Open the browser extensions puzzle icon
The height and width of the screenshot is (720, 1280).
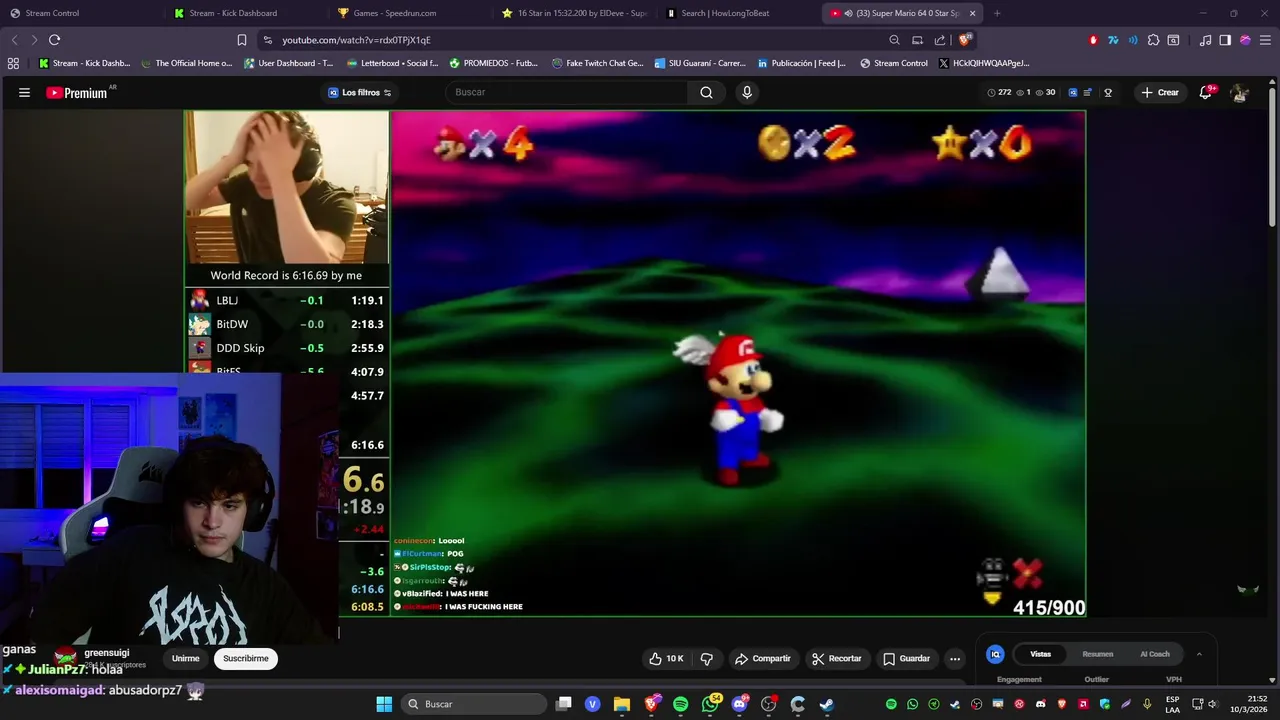(1153, 40)
